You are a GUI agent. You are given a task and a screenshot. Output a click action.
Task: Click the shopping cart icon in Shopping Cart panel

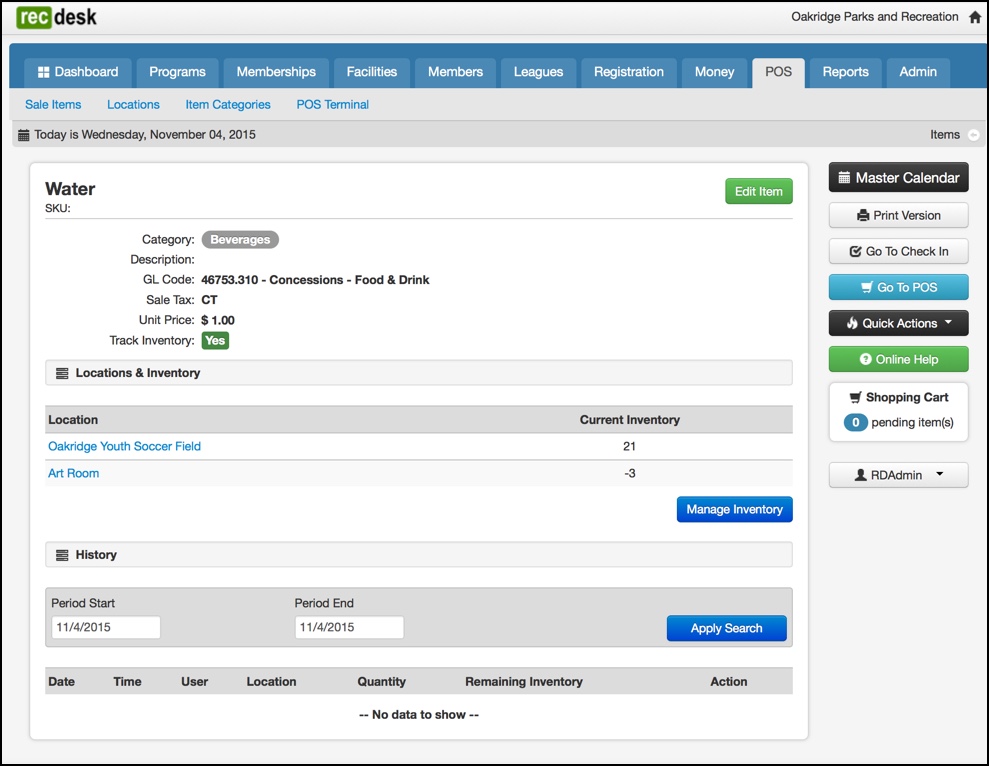pos(855,397)
